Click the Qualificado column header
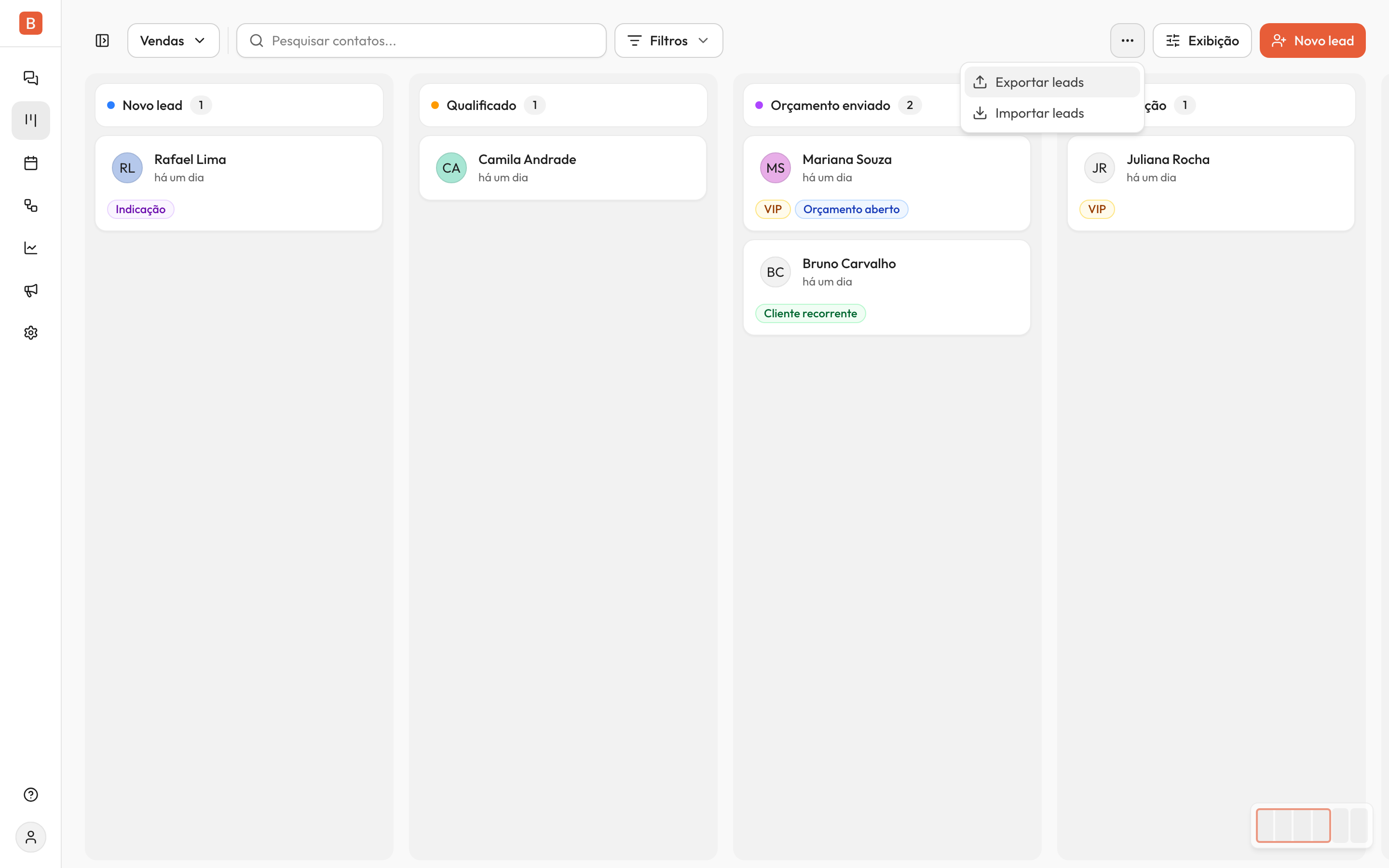 tap(563, 105)
